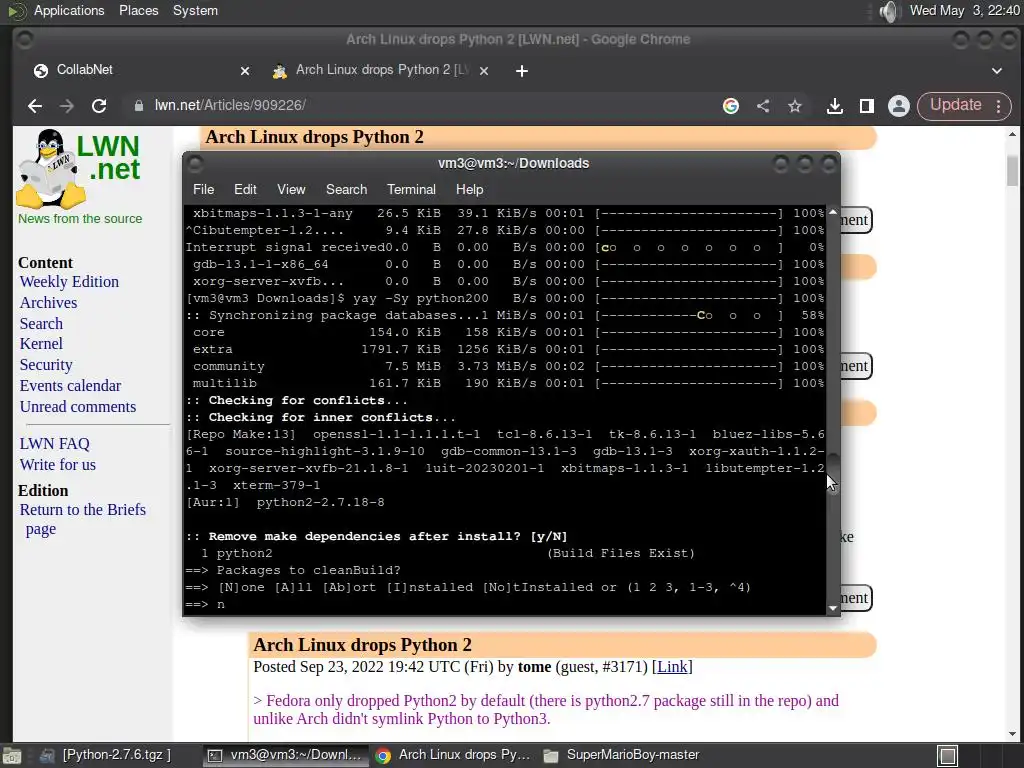Click terminal scrollbar up arrow
This screenshot has height=768, width=1024.
[832, 212]
